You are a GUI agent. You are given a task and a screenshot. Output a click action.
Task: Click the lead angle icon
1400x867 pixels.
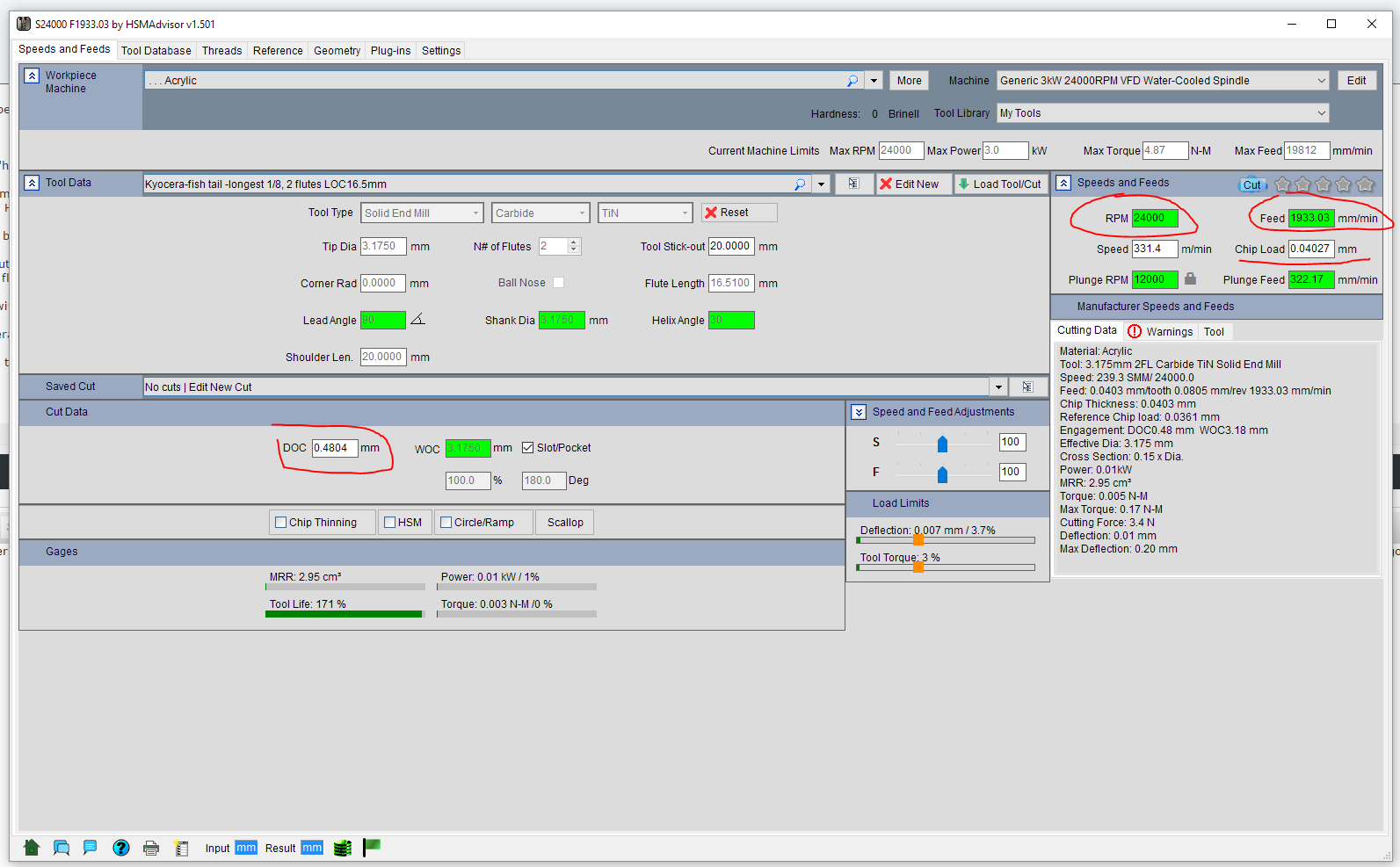418,320
